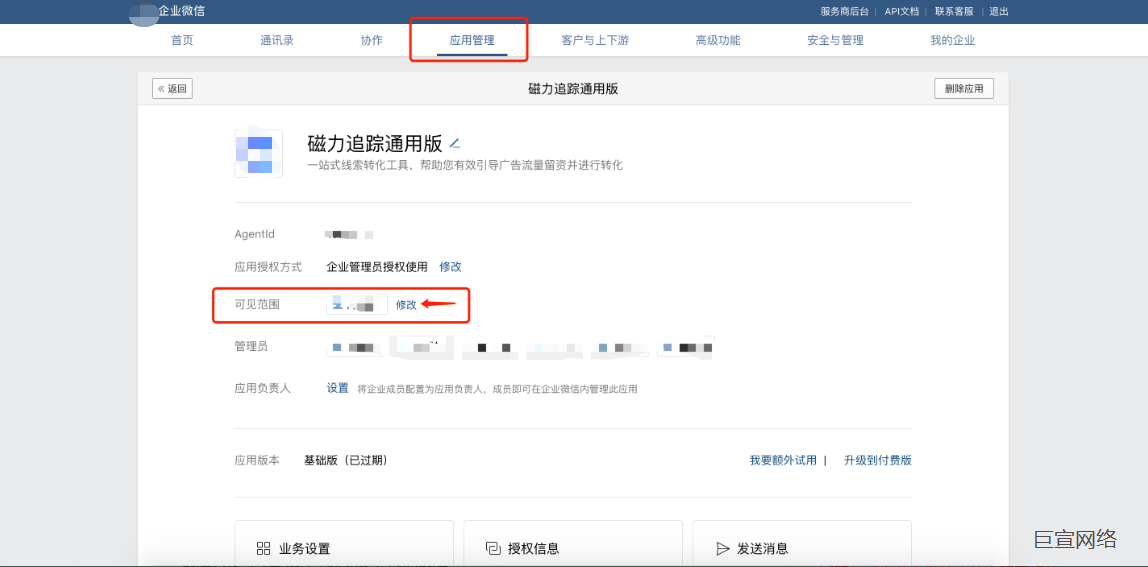Open the 授权信息 card

pyautogui.click(x=573, y=543)
